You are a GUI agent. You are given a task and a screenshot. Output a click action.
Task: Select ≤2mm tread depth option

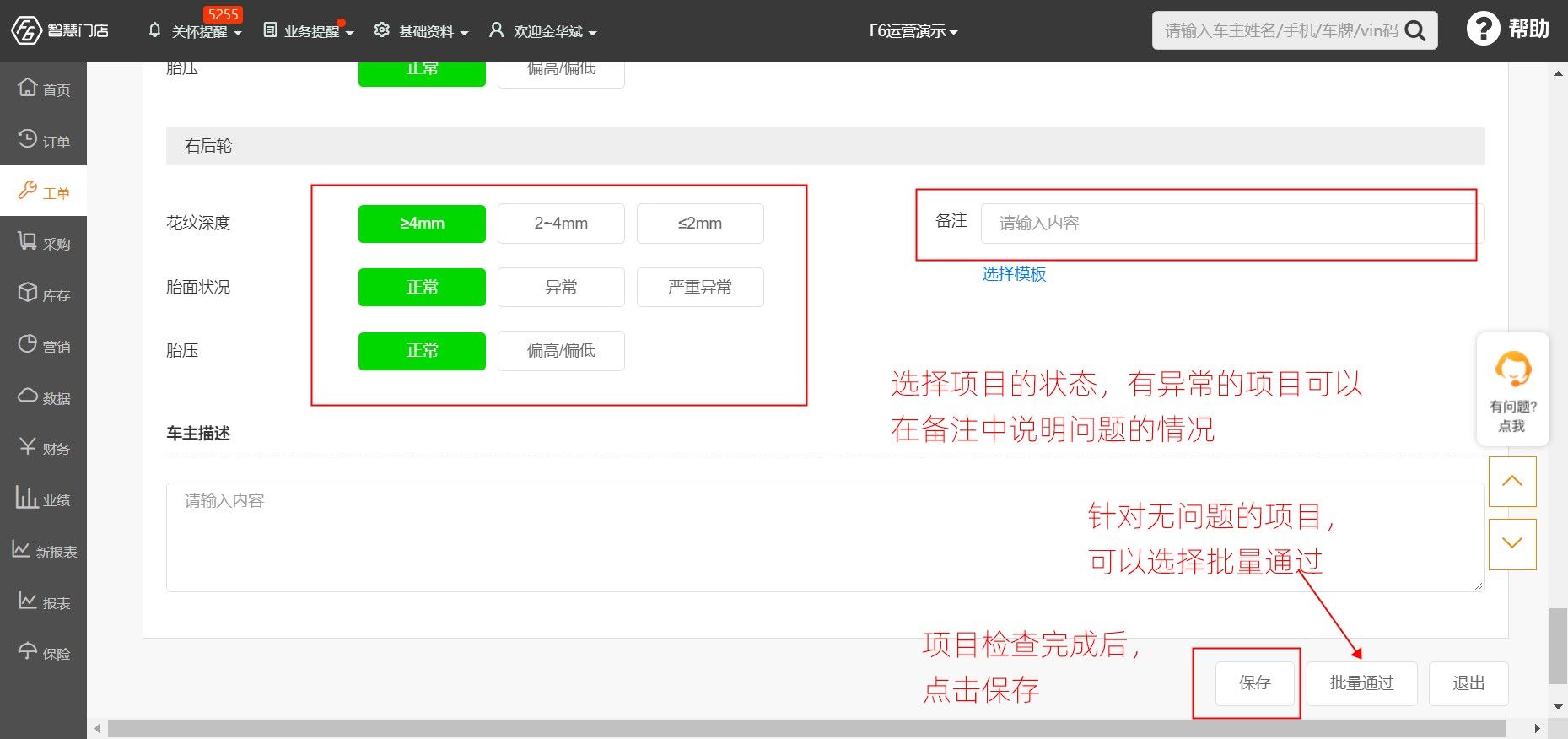tap(700, 224)
